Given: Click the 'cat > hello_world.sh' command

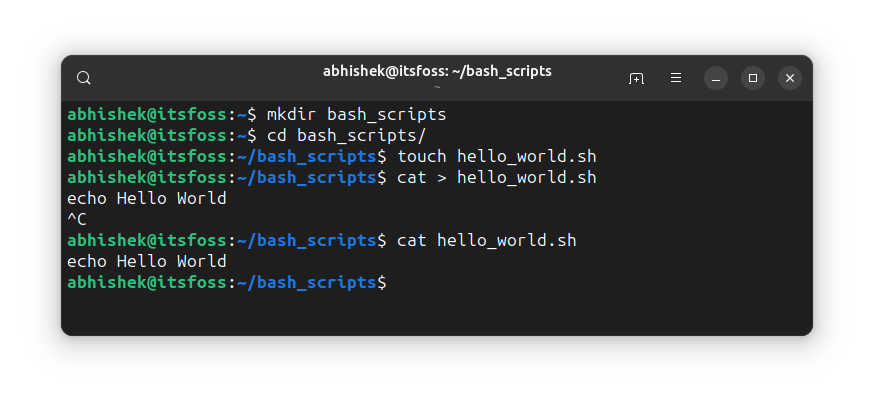Looking at the screenshot, I should point(496,178).
